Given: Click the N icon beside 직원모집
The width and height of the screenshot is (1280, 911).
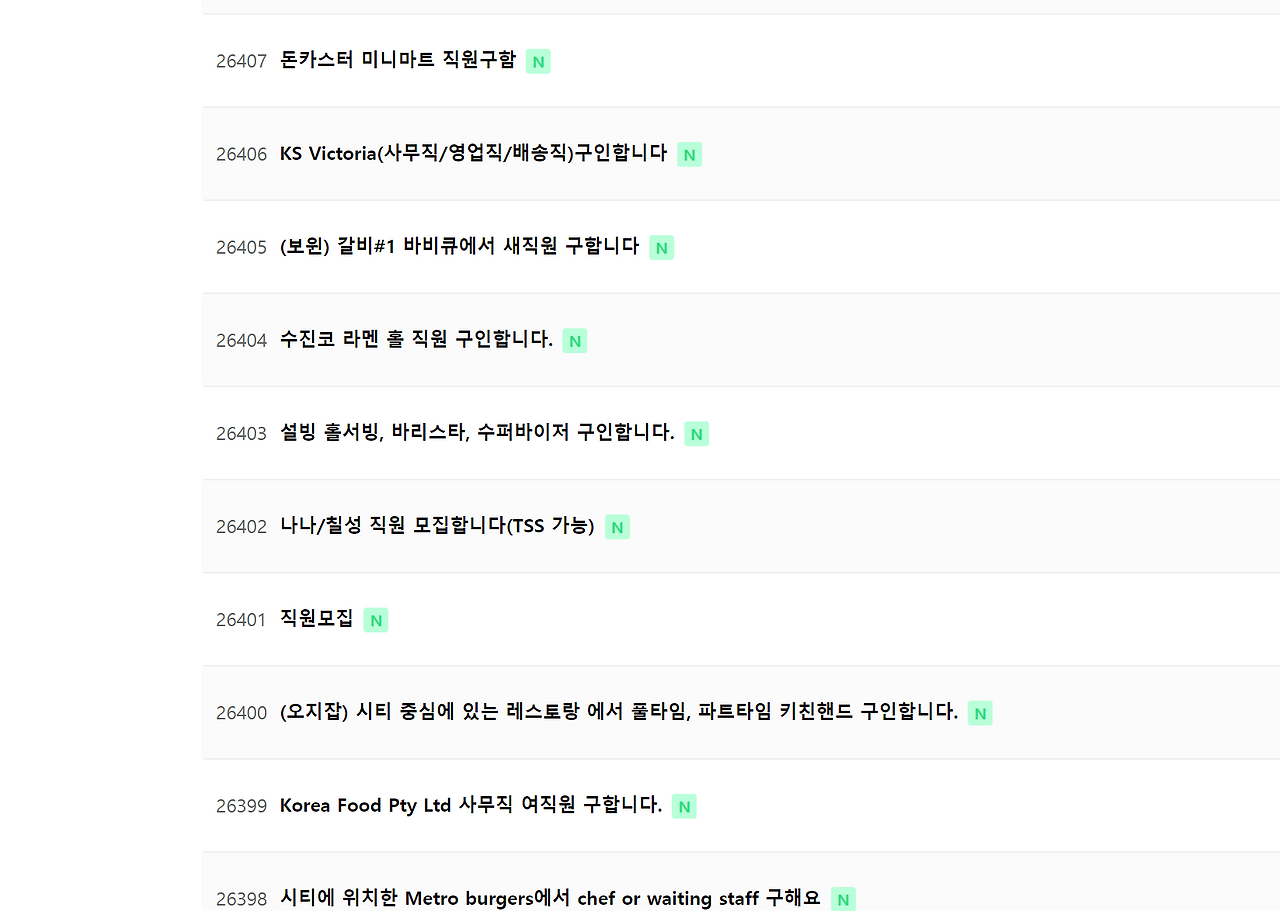Looking at the screenshot, I should coord(375,619).
